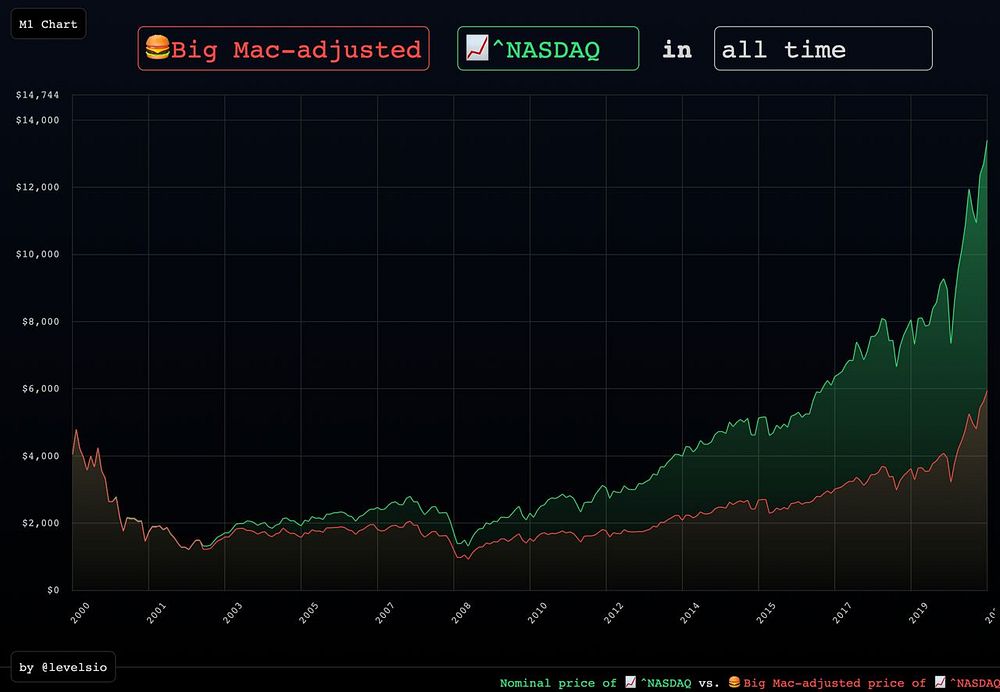Open the all time range selector
Viewport: 1000px width, 692px height.
[823, 48]
